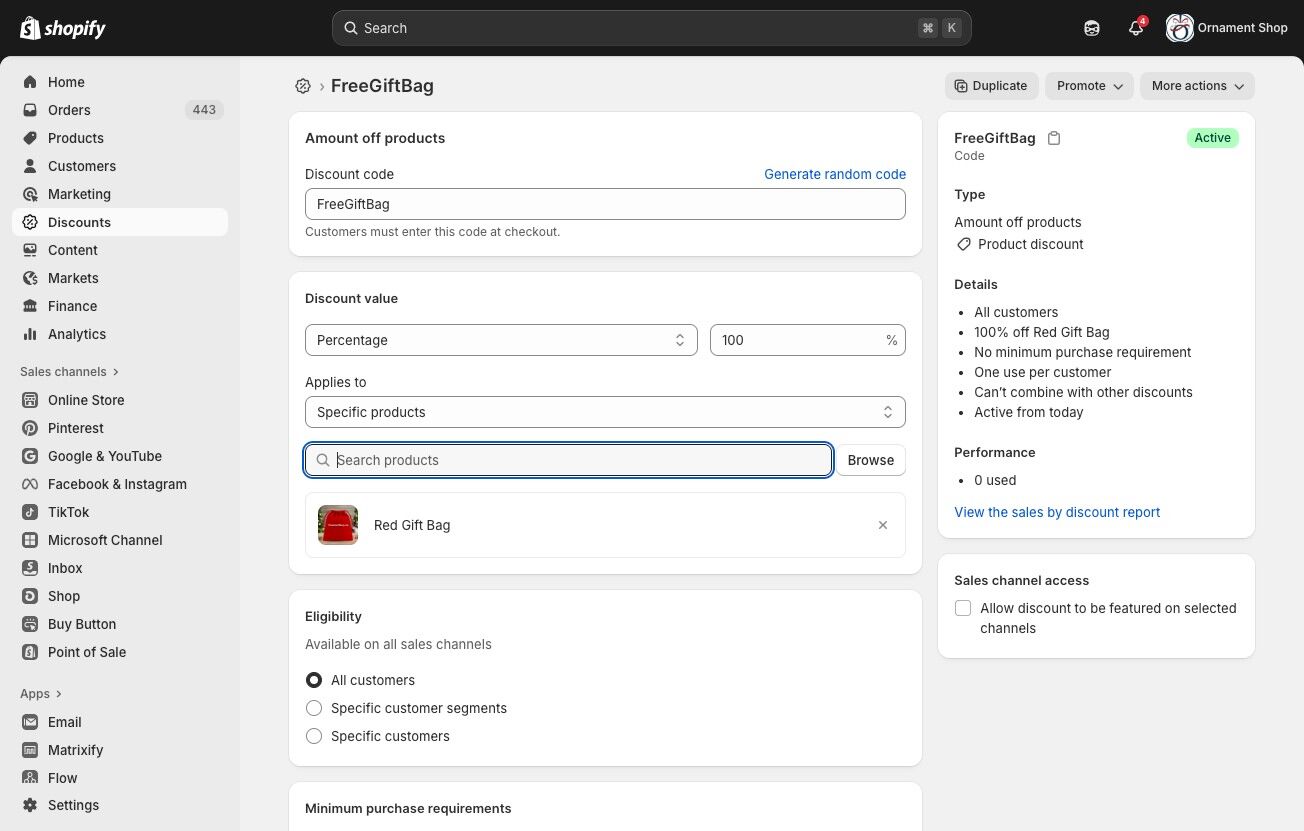
Task: Open the Percentage discount type dropdown
Action: coord(501,340)
